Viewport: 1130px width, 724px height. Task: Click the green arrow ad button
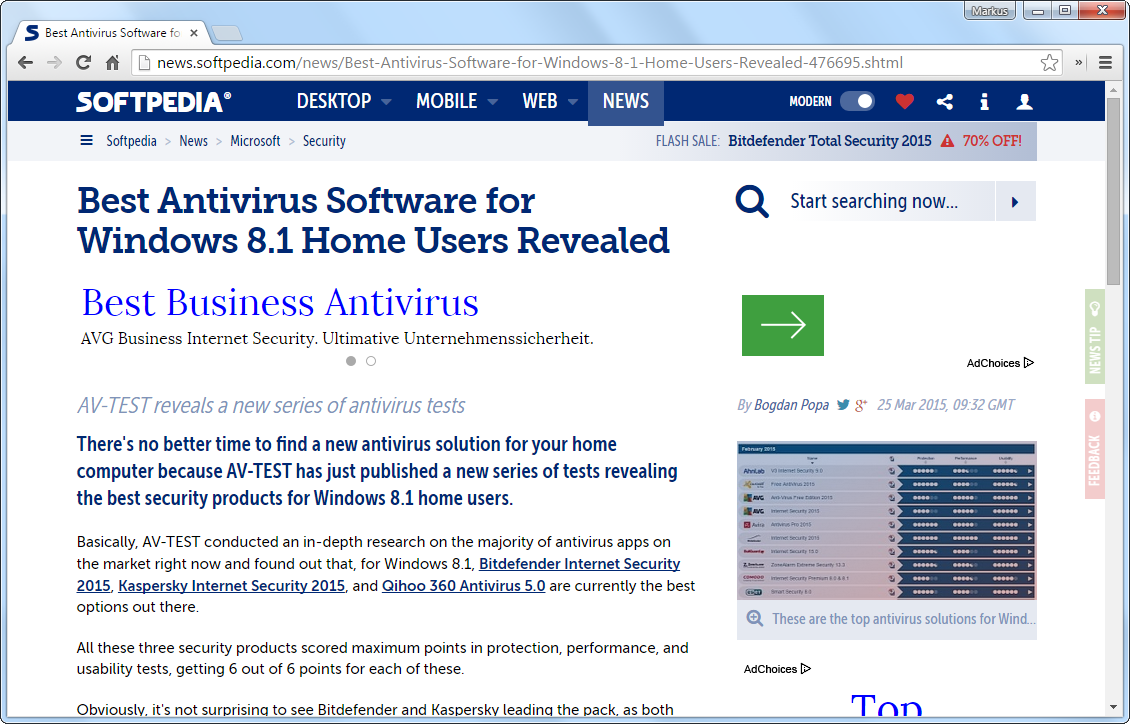coord(782,325)
